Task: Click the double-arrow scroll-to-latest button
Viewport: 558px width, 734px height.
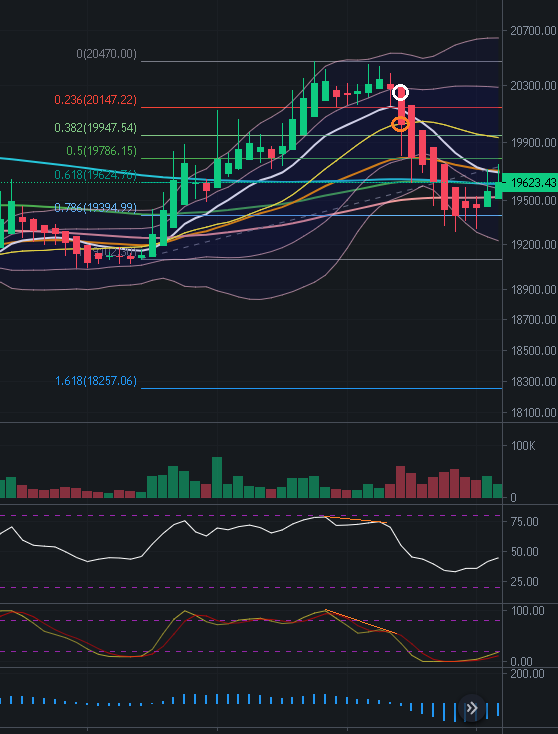Action: pyautogui.click(x=471, y=708)
